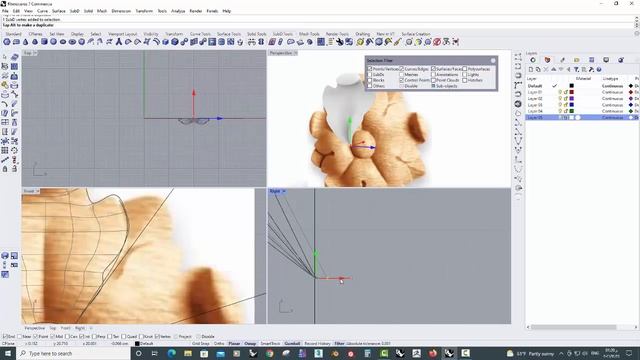Image resolution: width=640 pixels, height=360 pixels.
Task: Select the arrow pointer tool in left sidebar
Action: pyautogui.click(x=5, y=57)
